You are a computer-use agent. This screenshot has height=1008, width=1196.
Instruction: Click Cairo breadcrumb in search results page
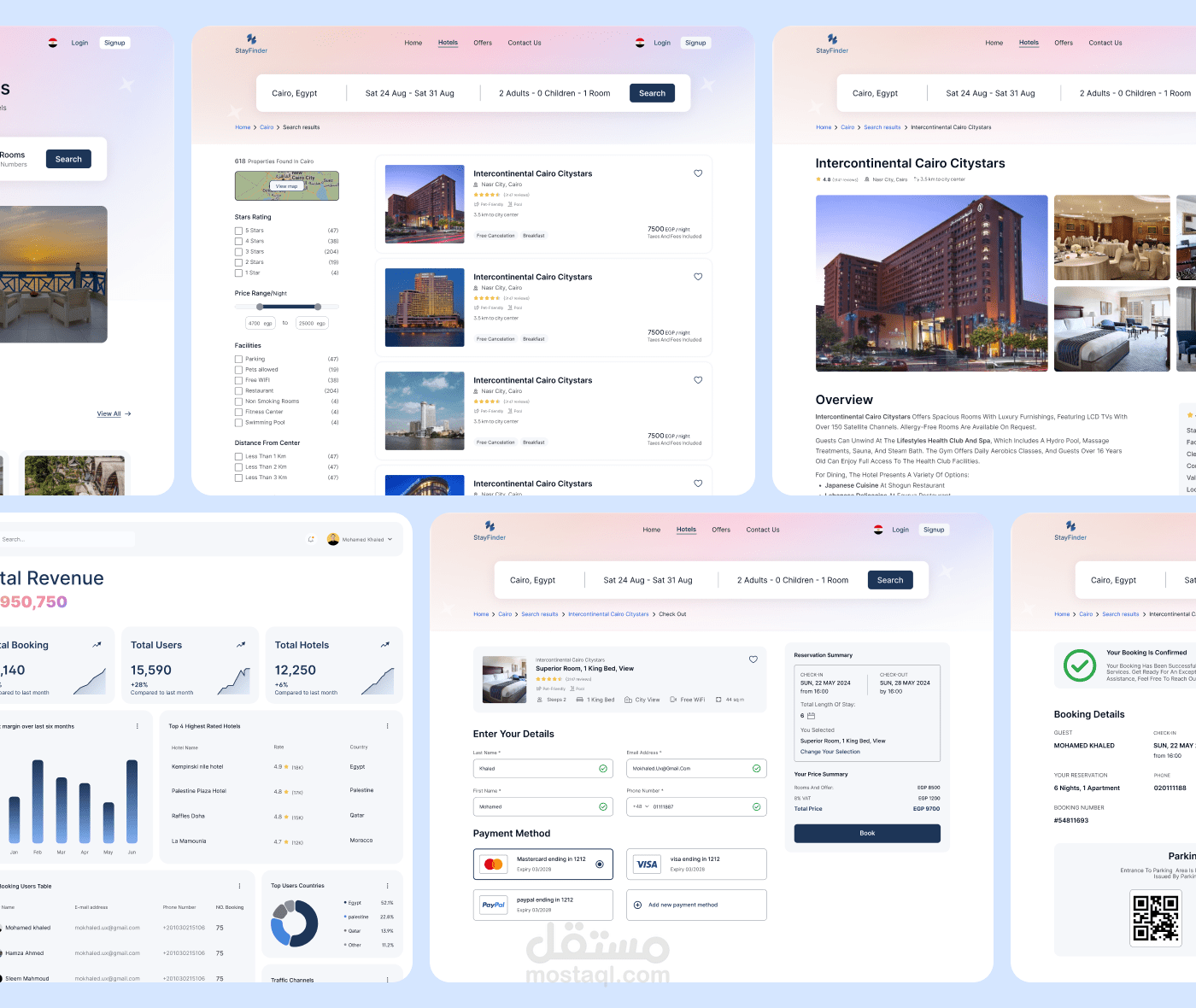click(267, 127)
